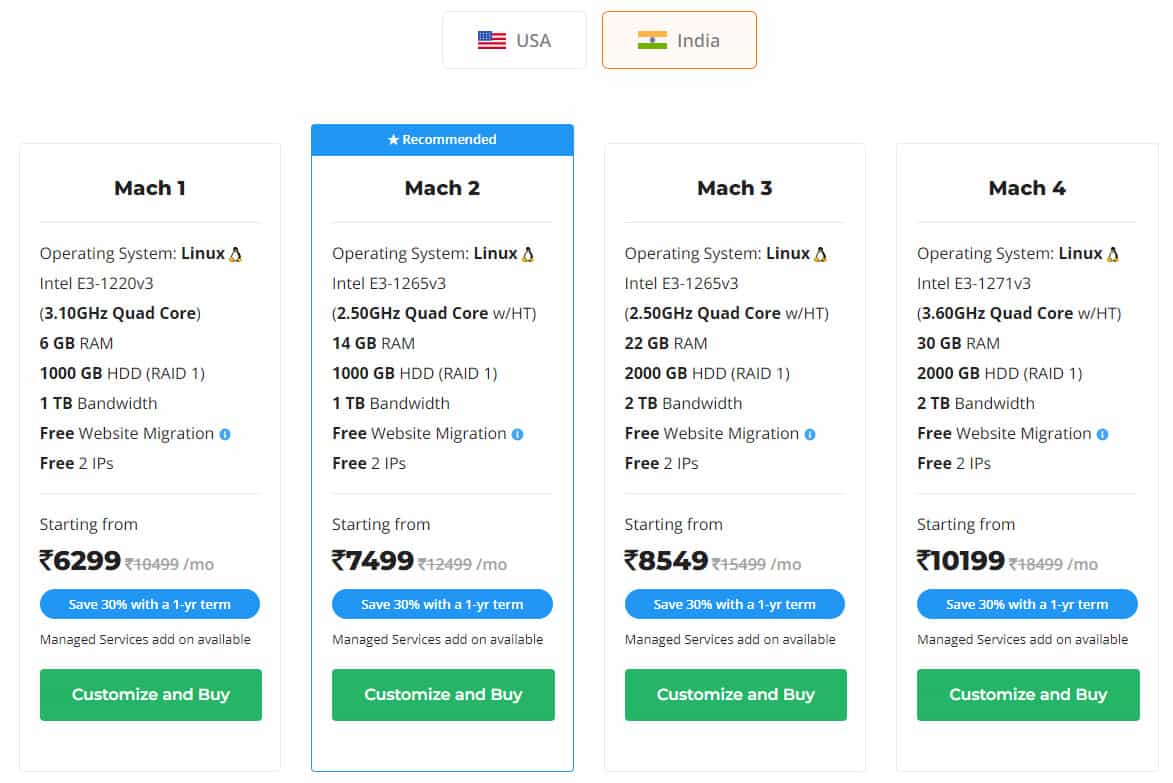Click the Recommended banner on Mach 2
This screenshot has height=783, width=1173.
tap(442, 139)
